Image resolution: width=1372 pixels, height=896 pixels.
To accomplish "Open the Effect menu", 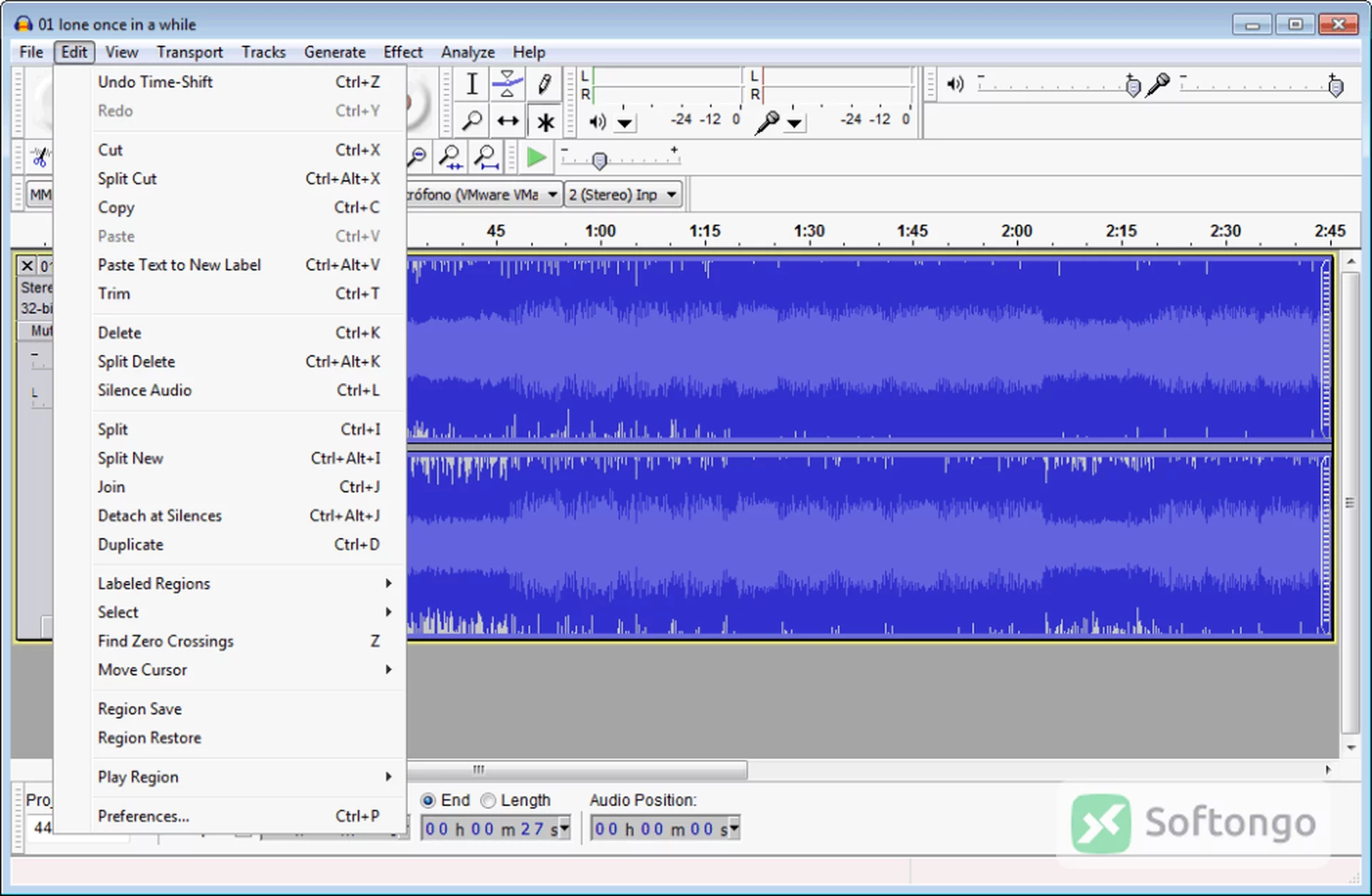I will [x=403, y=52].
